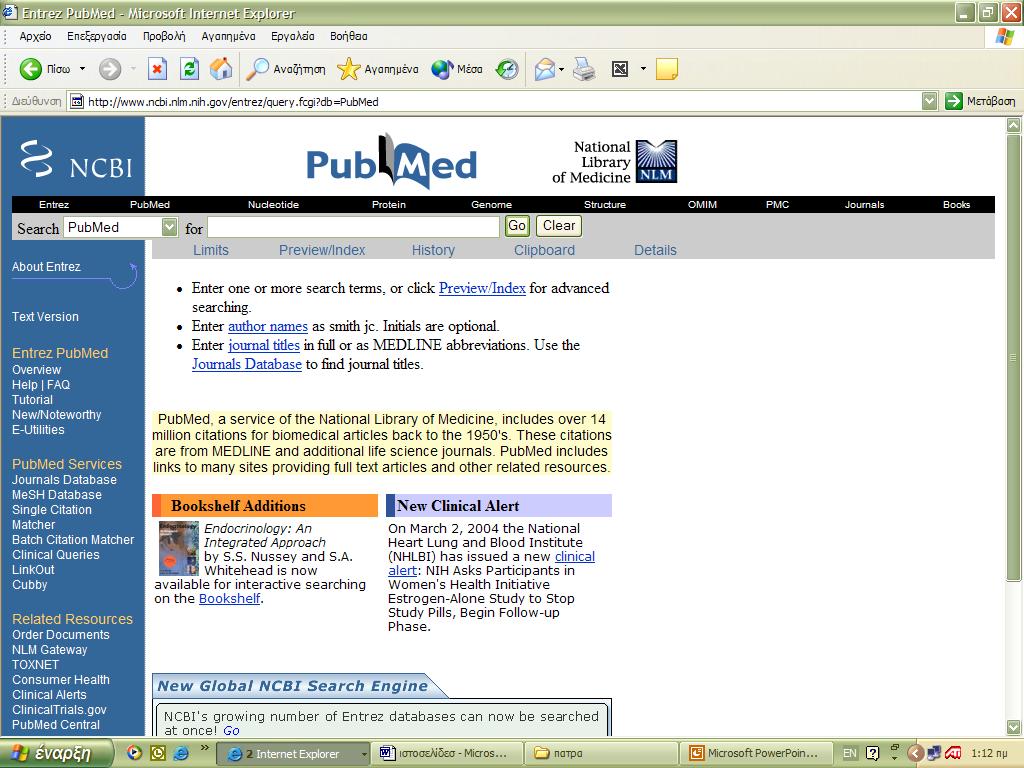The height and width of the screenshot is (768, 1024).
Task: Click the National Library of Medicine logo
Action: click(615, 161)
